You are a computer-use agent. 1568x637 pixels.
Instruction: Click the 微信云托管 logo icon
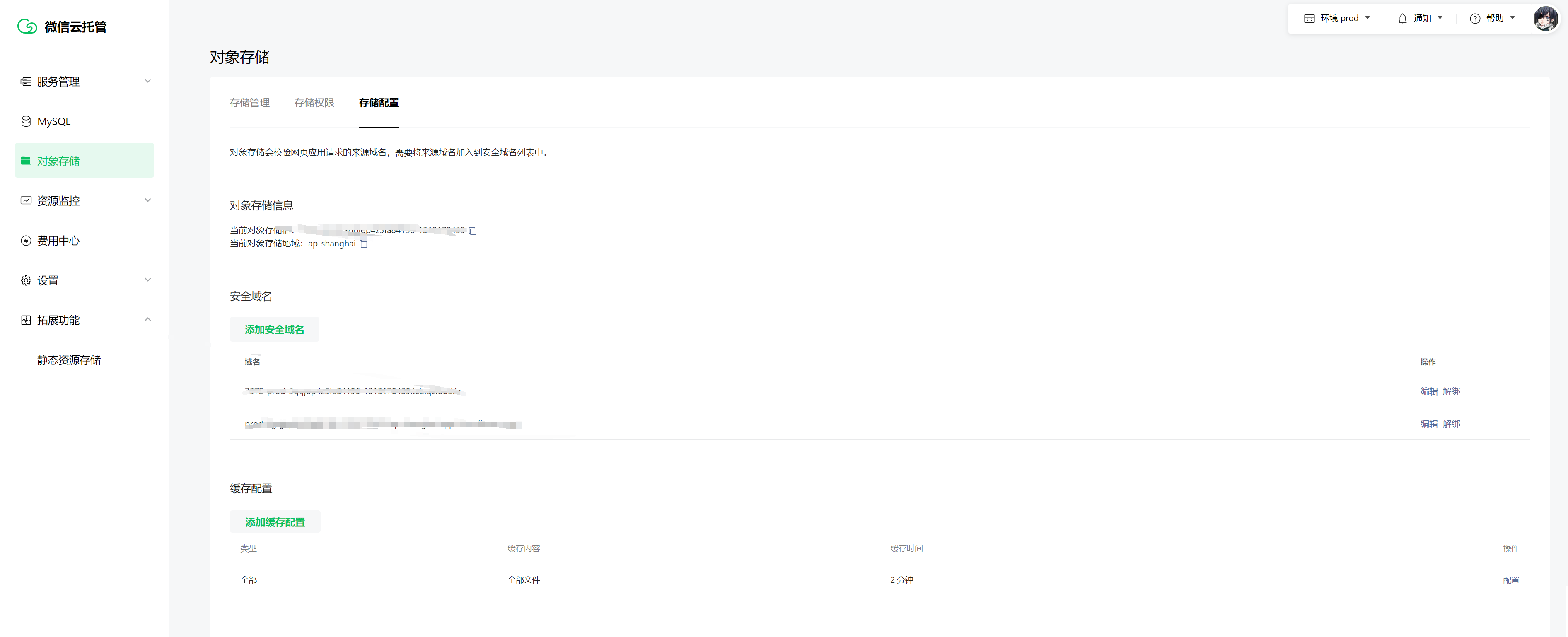(x=27, y=26)
